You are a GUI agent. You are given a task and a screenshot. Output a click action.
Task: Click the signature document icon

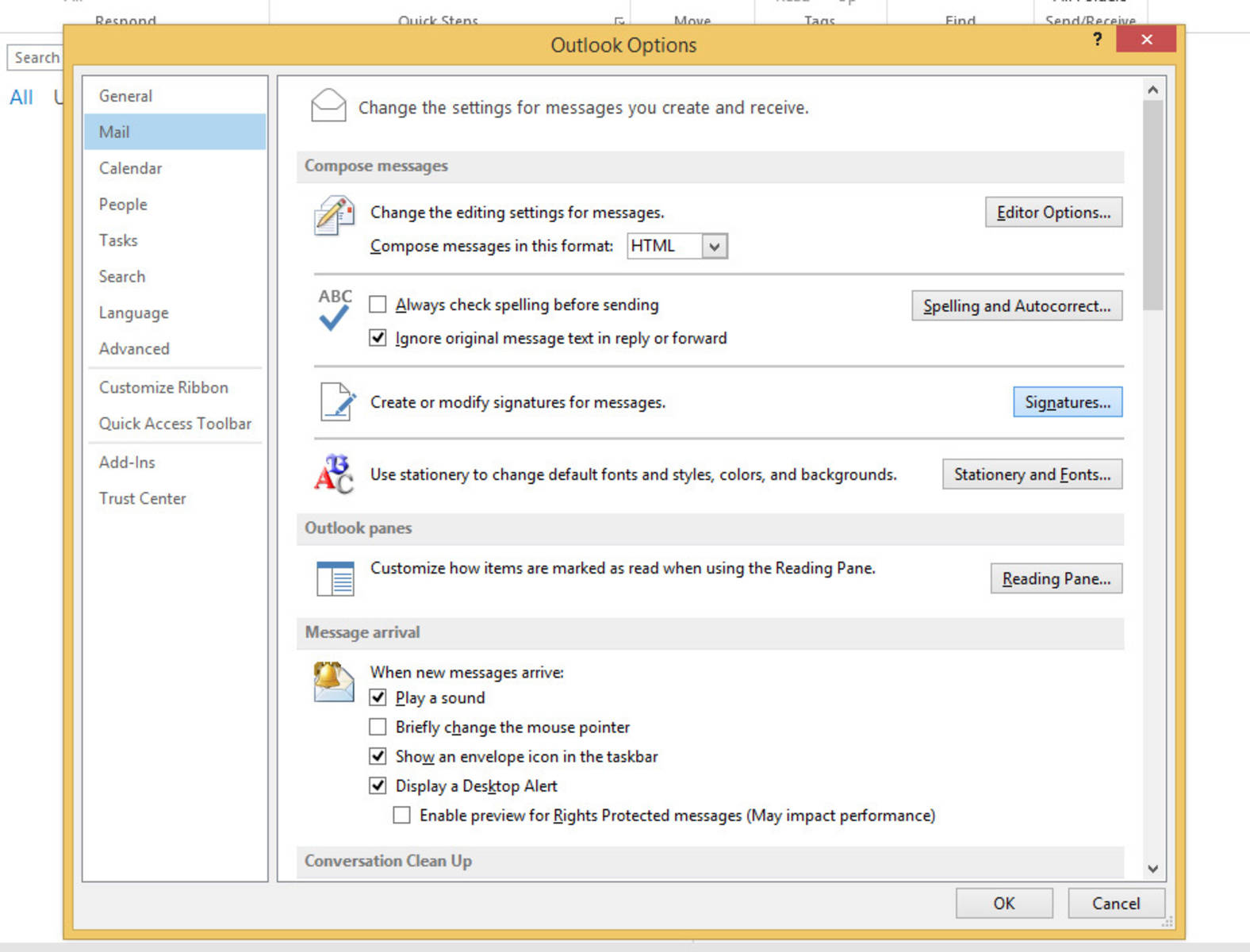tap(337, 401)
